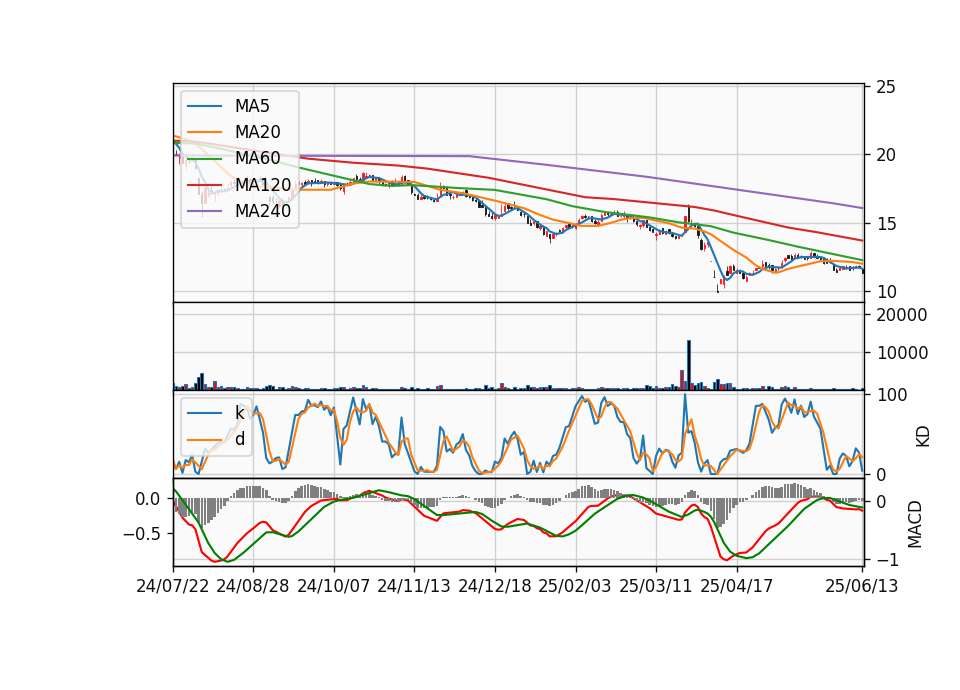Click the MA20 legend label
The width and height of the screenshot is (960, 690).
tap(257, 132)
